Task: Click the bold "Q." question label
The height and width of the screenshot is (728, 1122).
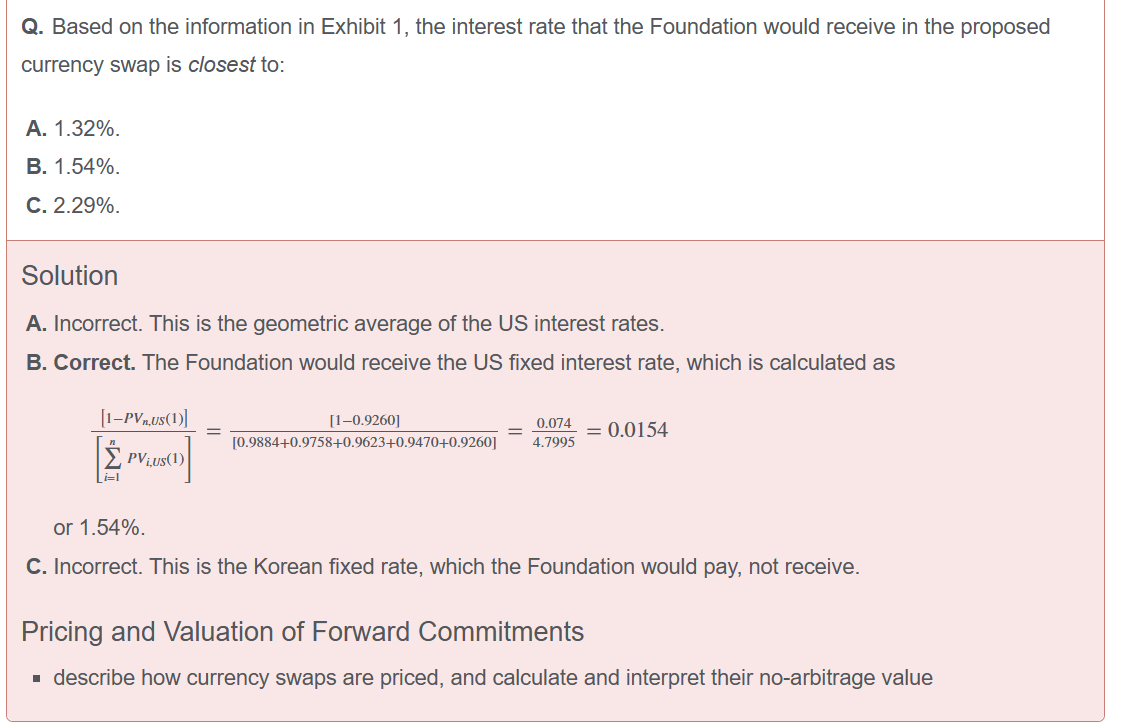Action: click(33, 27)
